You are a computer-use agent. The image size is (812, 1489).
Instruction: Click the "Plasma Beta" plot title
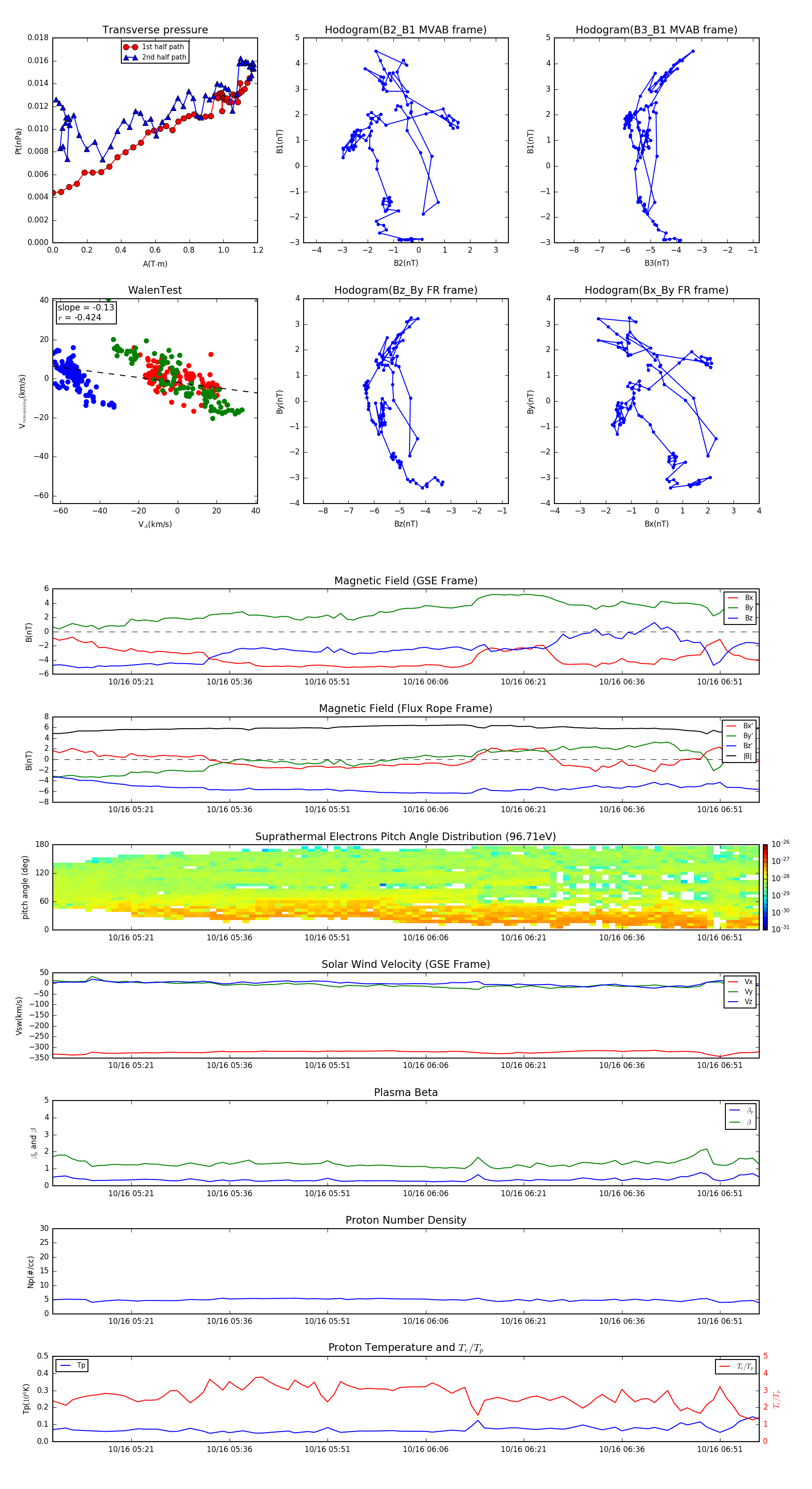(406, 1093)
